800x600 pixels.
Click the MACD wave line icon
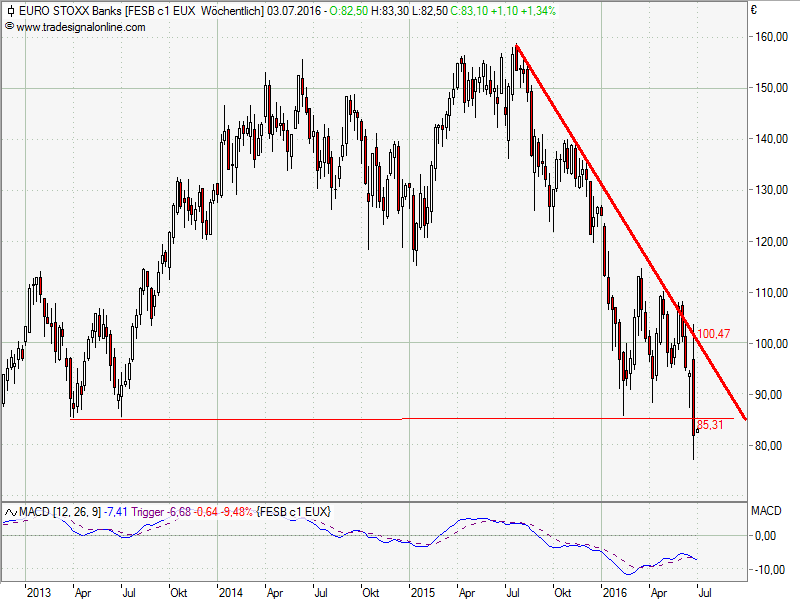pyautogui.click(x=10, y=512)
